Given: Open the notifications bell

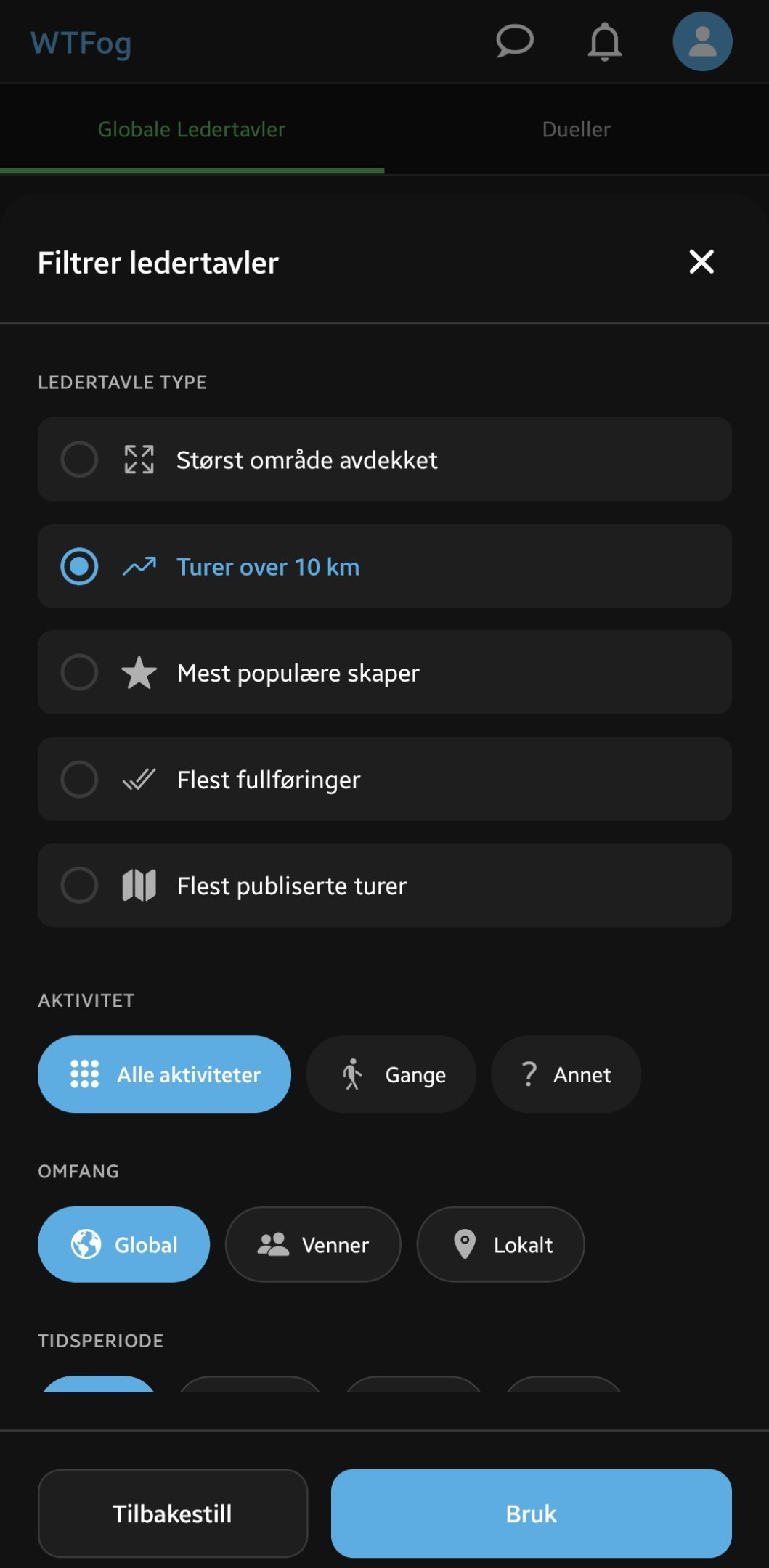Looking at the screenshot, I should pos(604,41).
